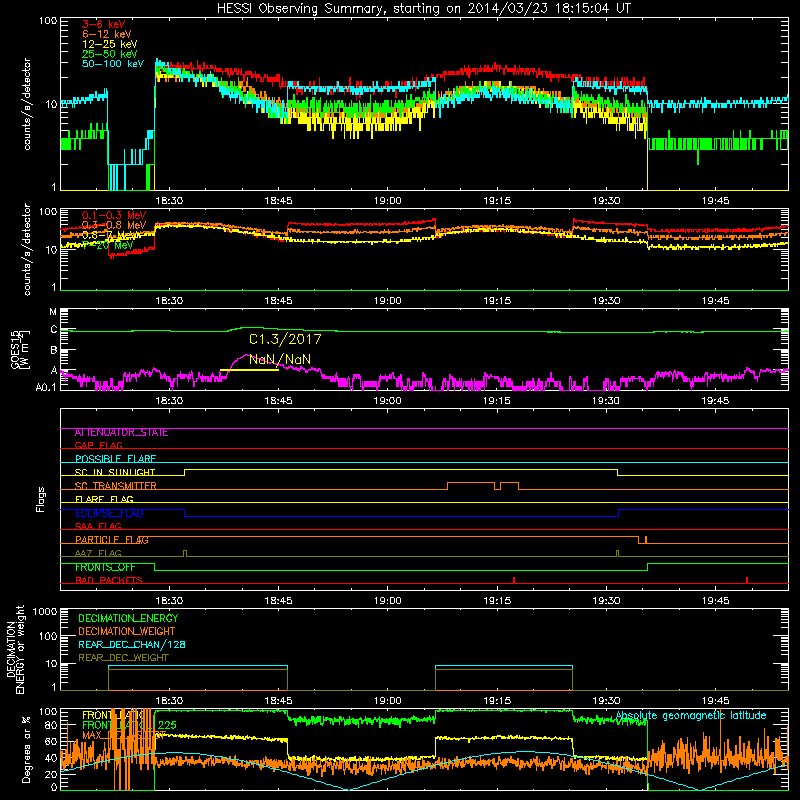
Task: Click the 18:45 tick label under the MeV panel
Action: point(279,301)
